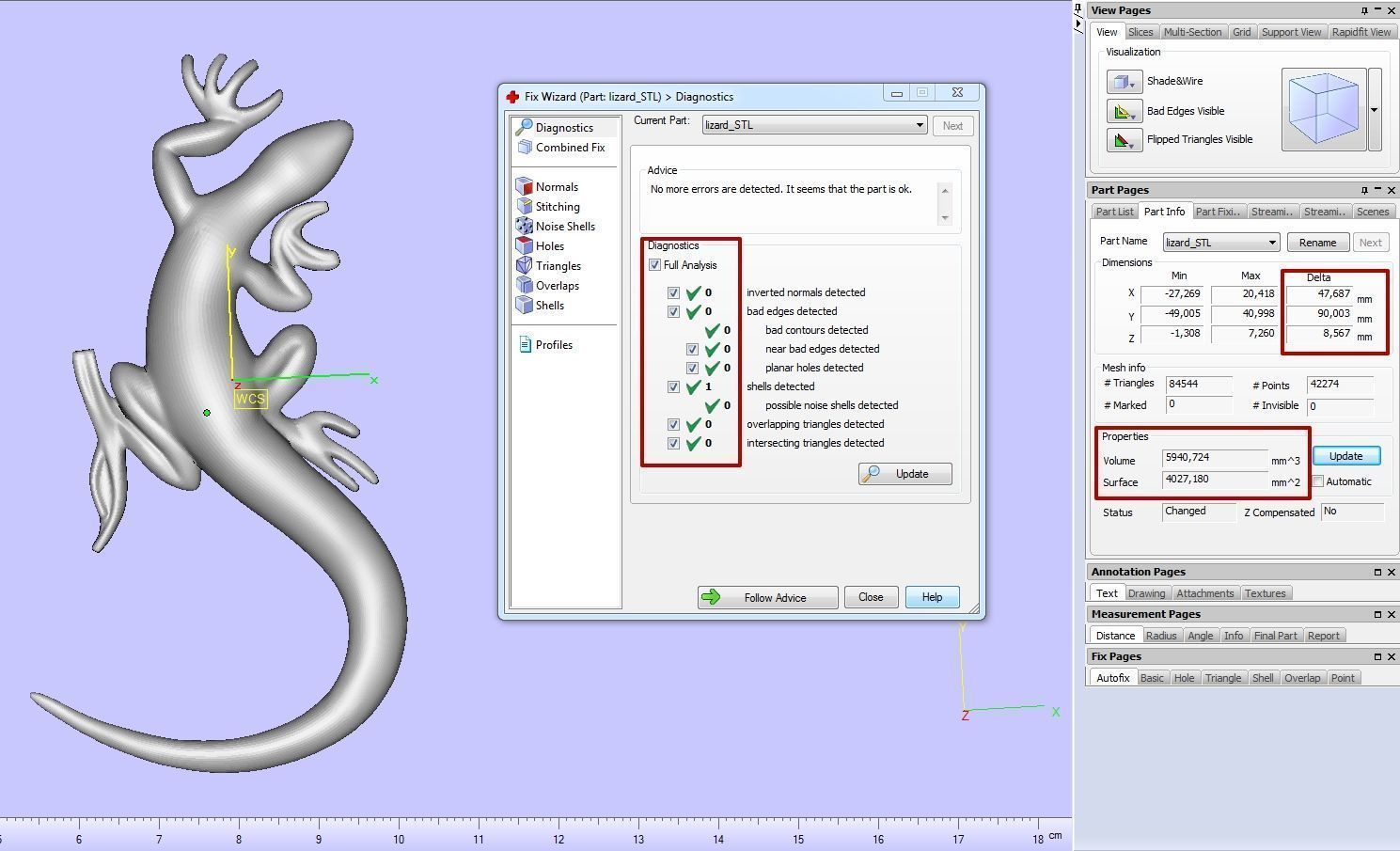Maximize the Annotation Pages panel
Viewport: 1400px width, 851px height.
click(1377, 572)
